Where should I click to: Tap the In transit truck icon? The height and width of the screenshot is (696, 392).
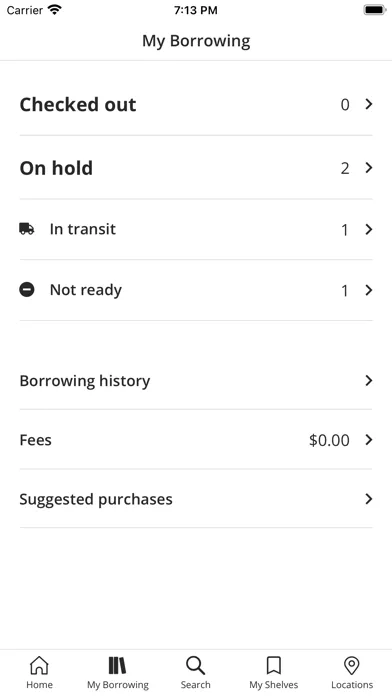click(x=27, y=229)
